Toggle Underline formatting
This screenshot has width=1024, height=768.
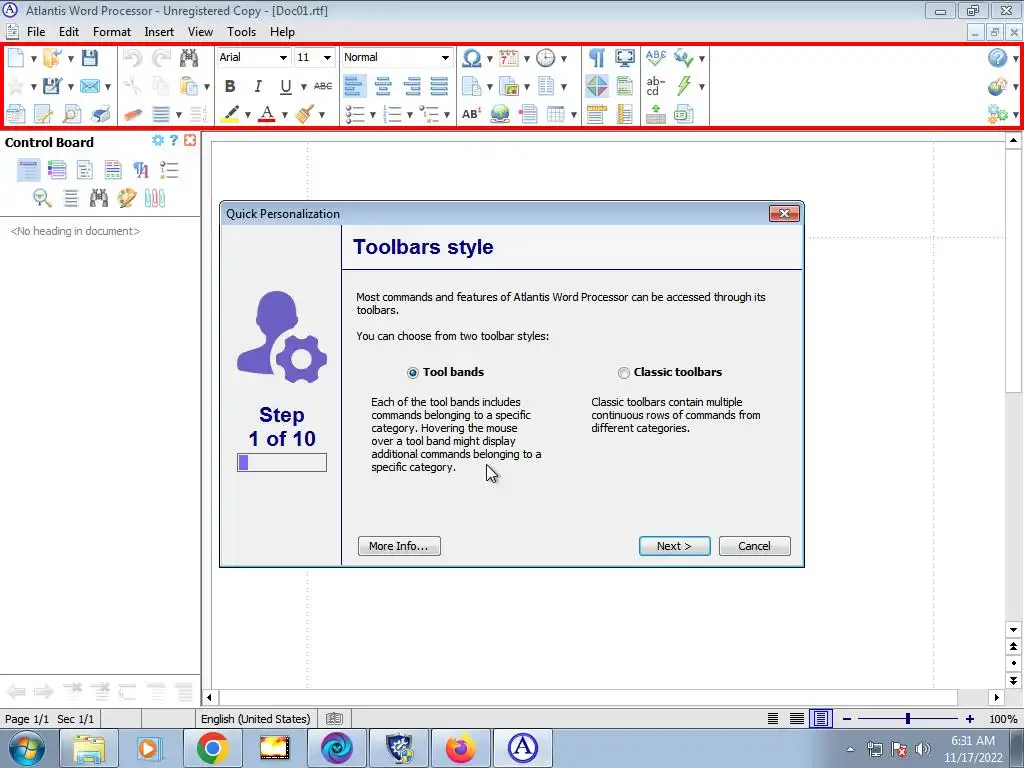click(285, 86)
